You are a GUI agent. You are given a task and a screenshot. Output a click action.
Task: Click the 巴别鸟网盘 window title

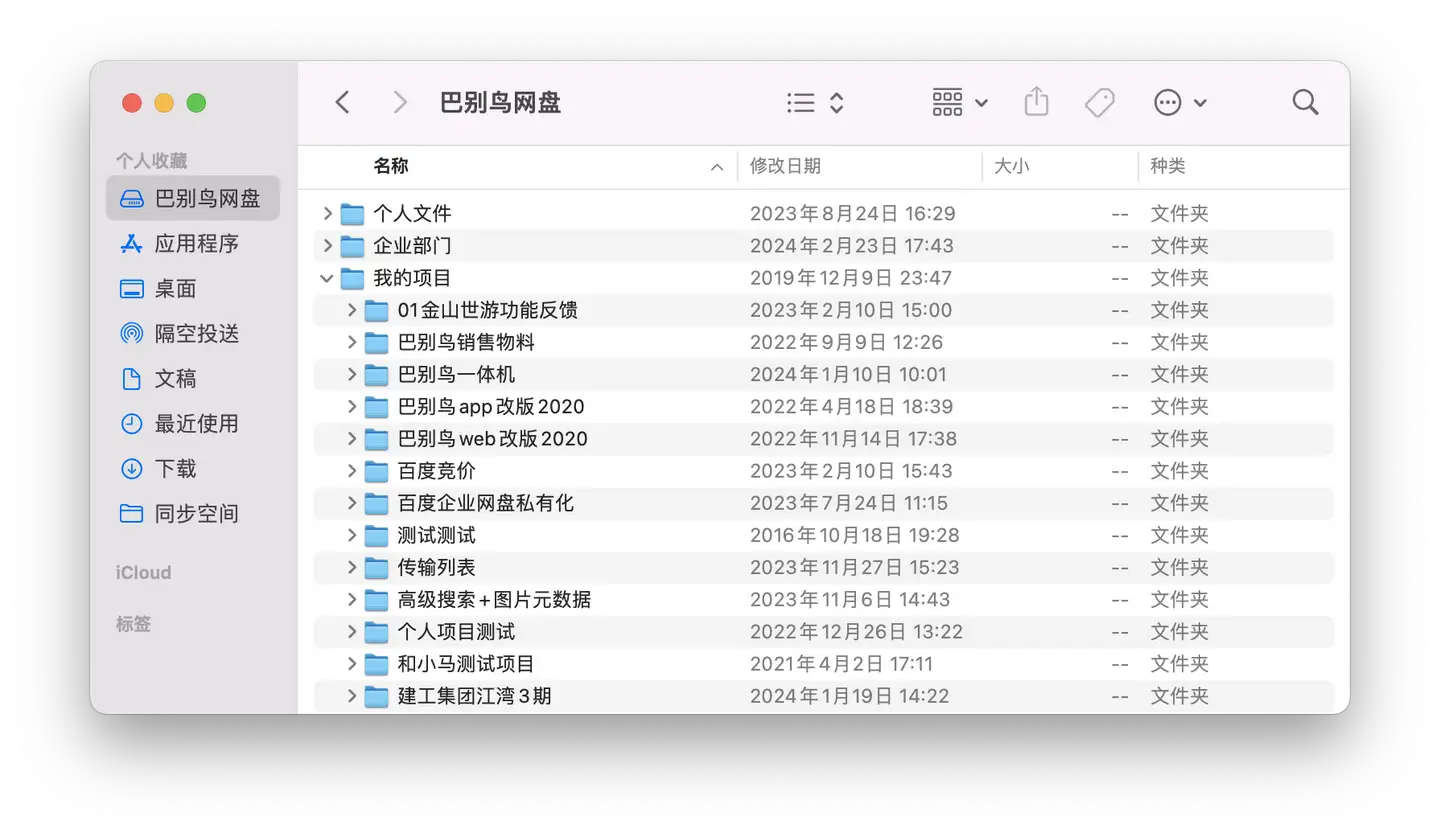pos(500,102)
